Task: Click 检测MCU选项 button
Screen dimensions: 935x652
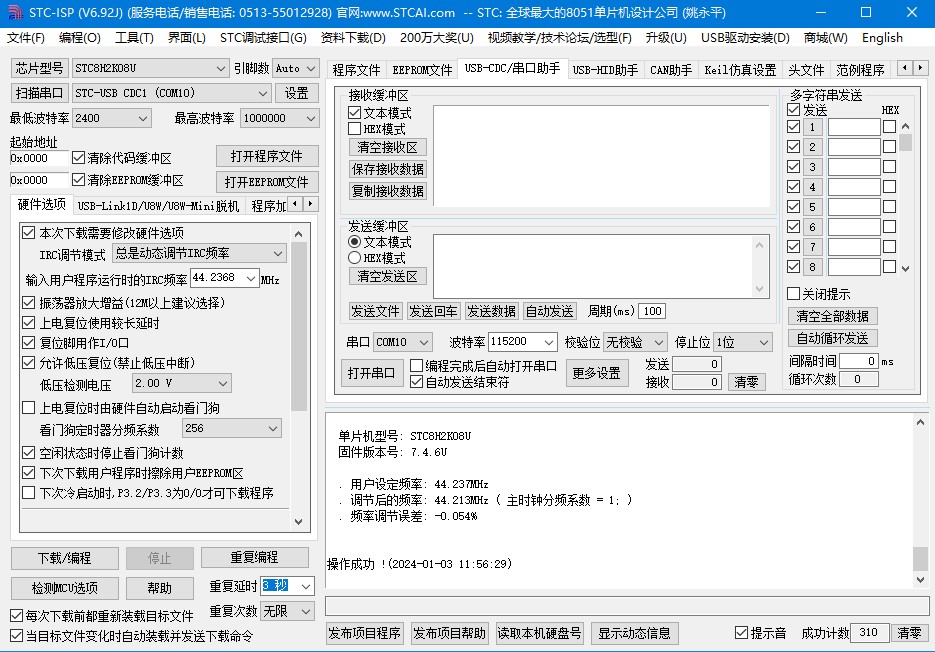Action: pyautogui.click(x=64, y=588)
